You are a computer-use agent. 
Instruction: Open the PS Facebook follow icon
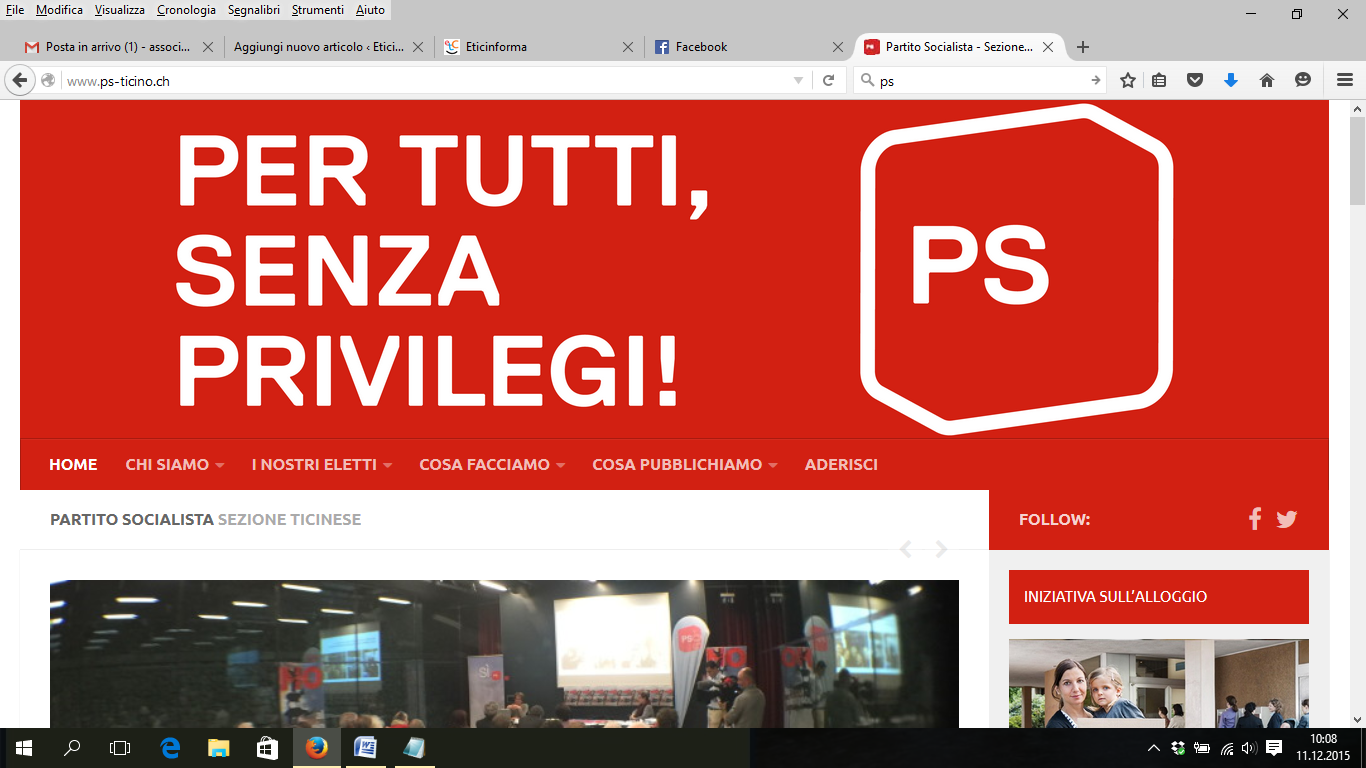[1255, 519]
